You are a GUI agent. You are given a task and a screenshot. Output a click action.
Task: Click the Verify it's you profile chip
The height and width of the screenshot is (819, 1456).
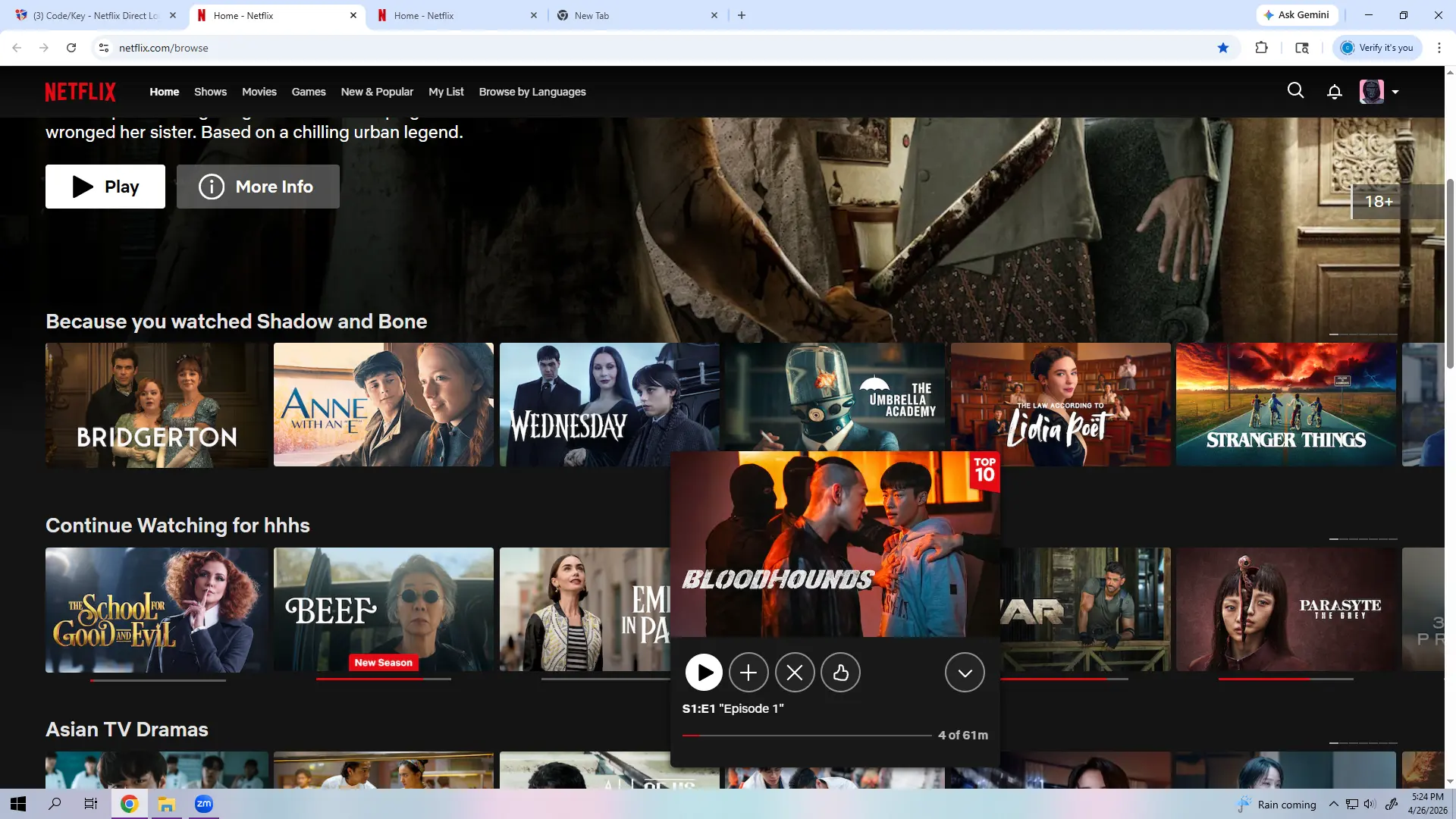[1377, 48]
